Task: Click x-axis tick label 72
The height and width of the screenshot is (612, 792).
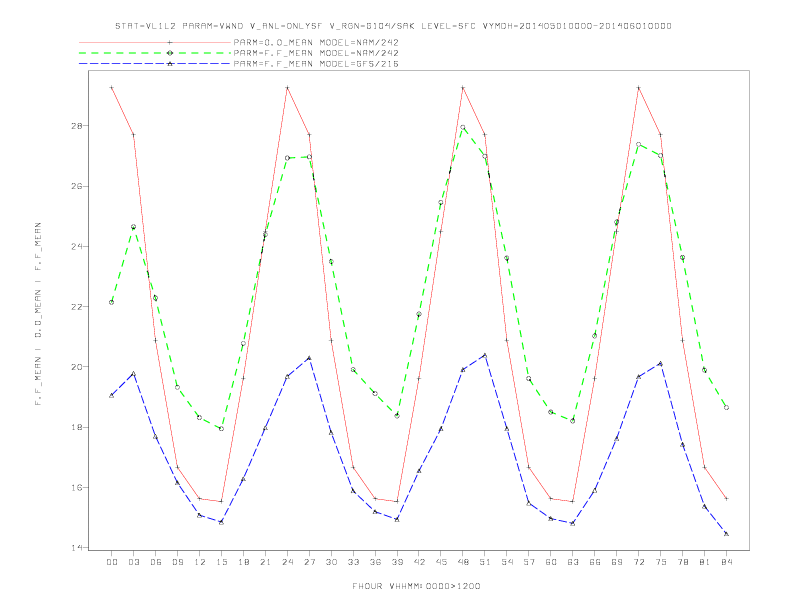Action: 639,562
